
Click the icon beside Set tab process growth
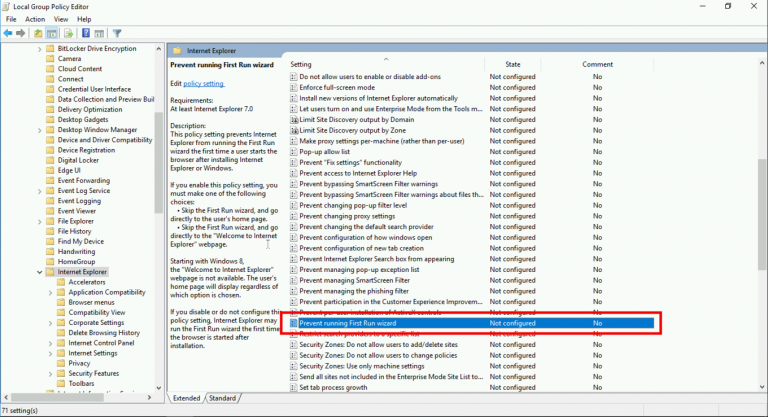click(293, 388)
